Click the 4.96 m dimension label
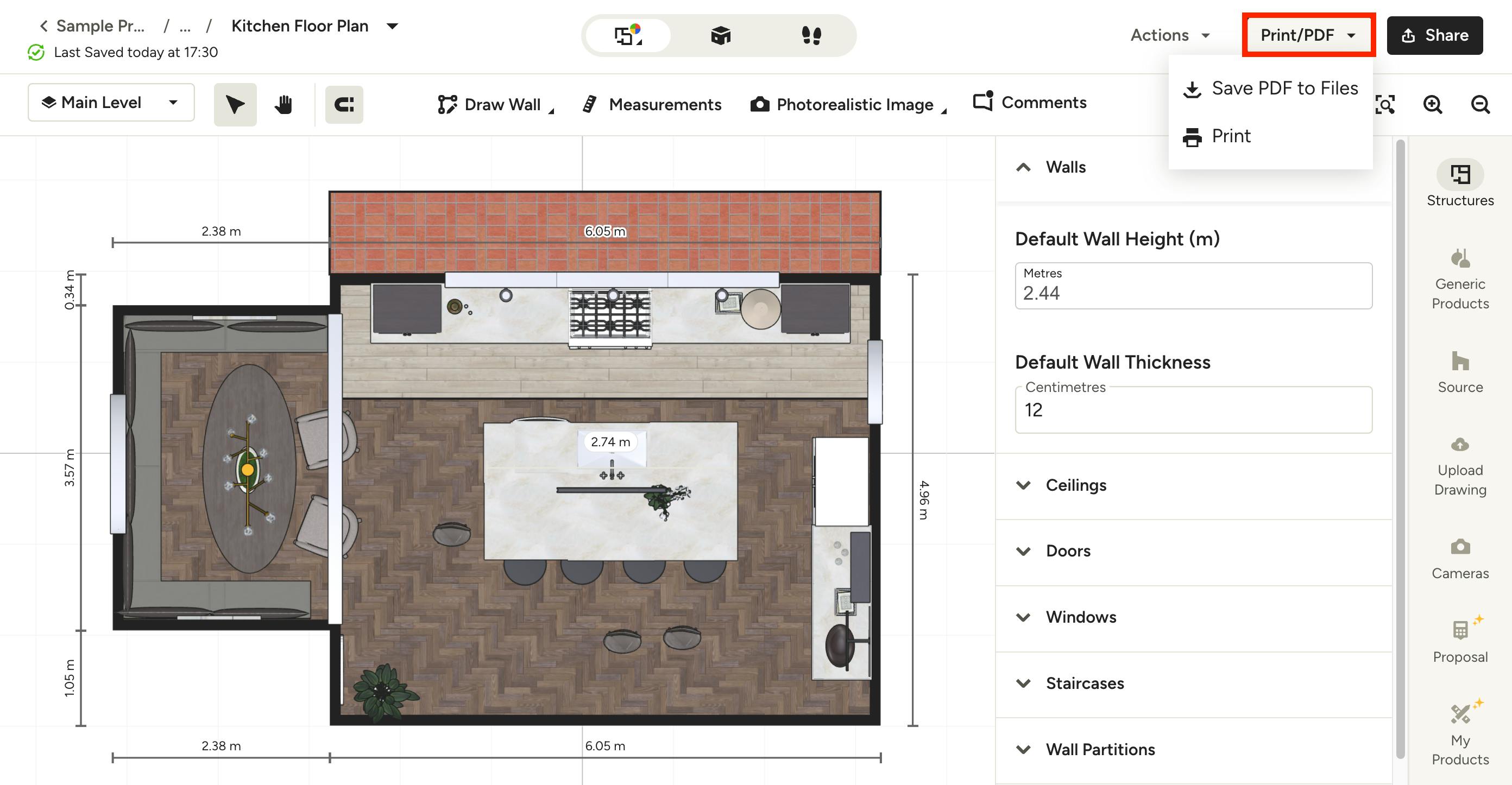The width and height of the screenshot is (1512, 785). click(923, 500)
